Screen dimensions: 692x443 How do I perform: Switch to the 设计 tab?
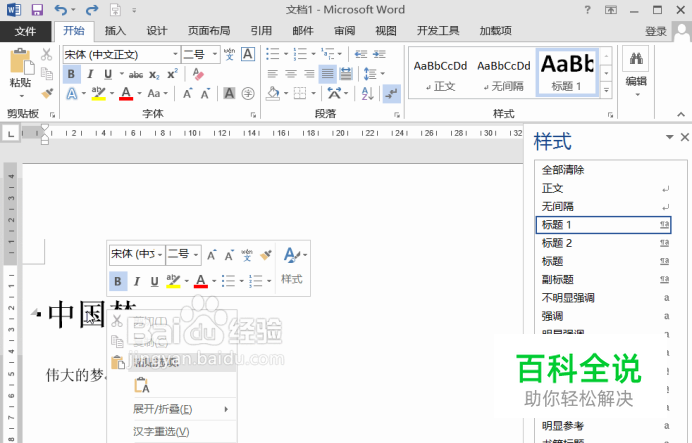click(x=157, y=30)
